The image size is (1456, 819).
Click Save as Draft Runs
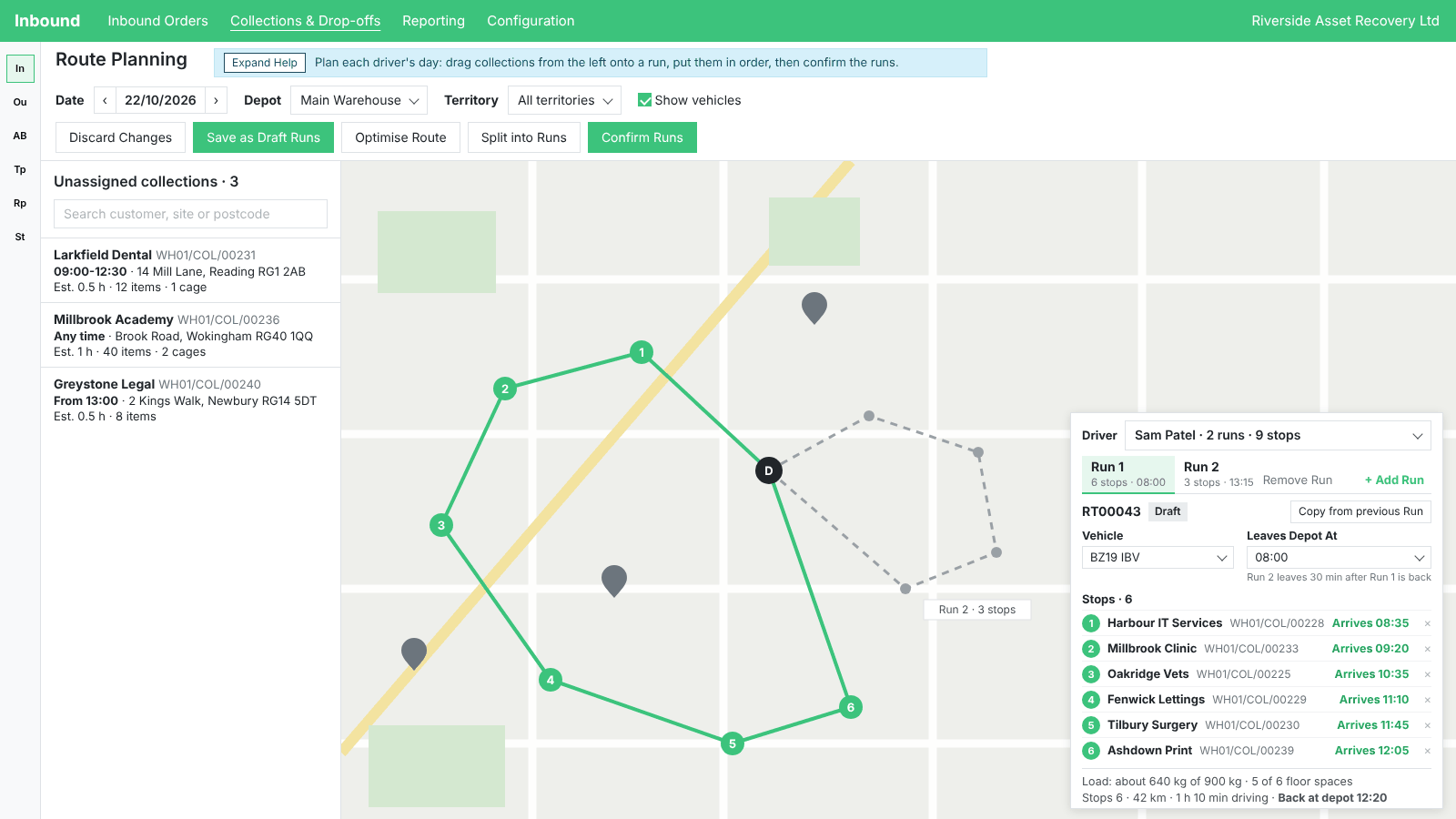pyautogui.click(x=263, y=137)
